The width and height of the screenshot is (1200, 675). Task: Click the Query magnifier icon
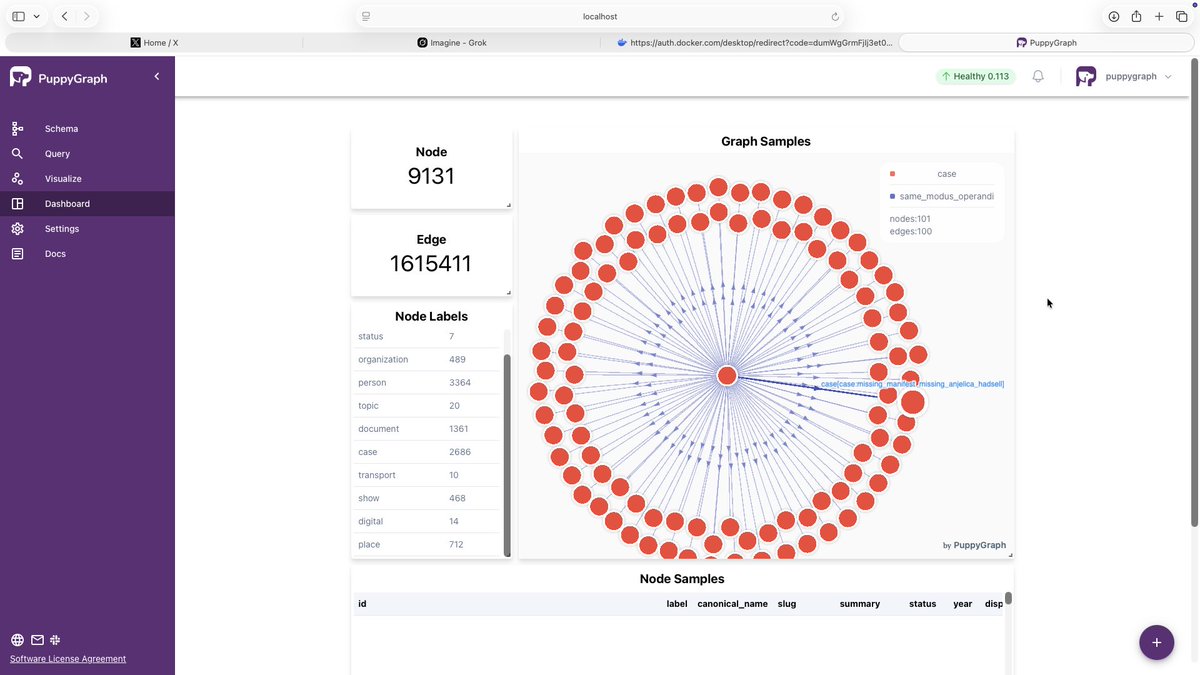17,154
